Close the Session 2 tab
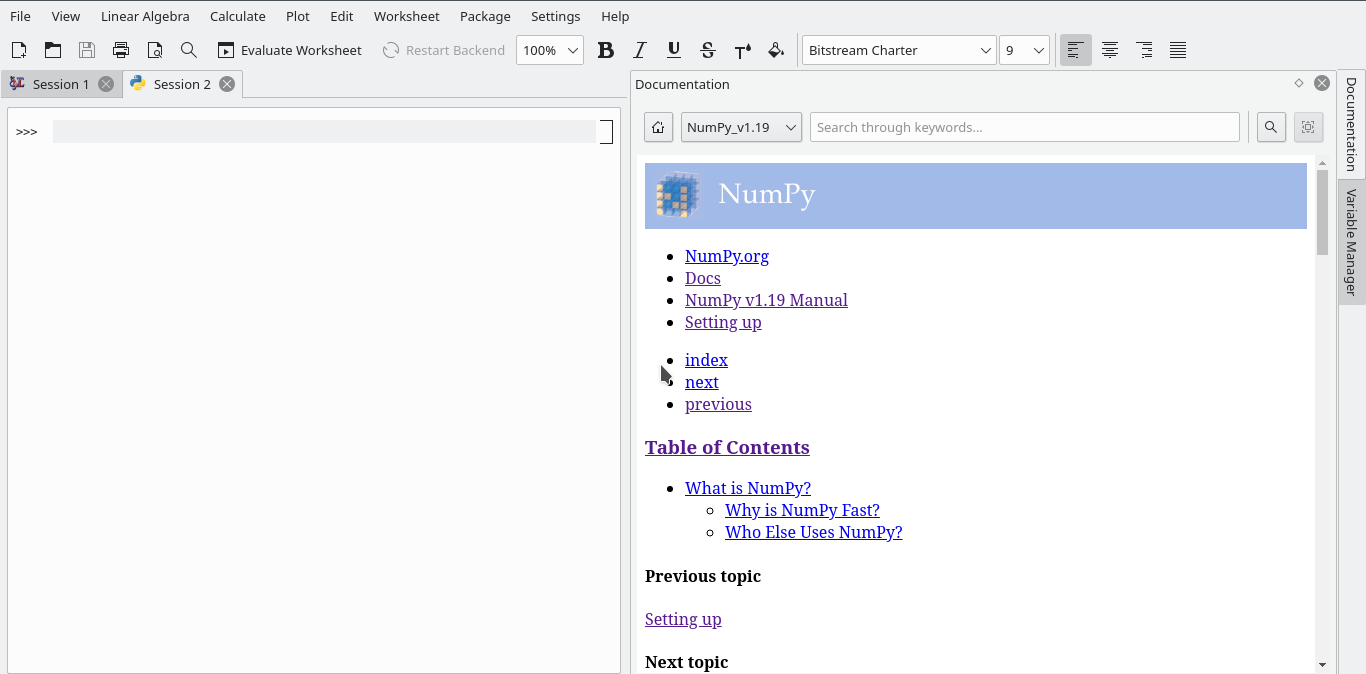The image size is (1366, 674). click(x=227, y=84)
